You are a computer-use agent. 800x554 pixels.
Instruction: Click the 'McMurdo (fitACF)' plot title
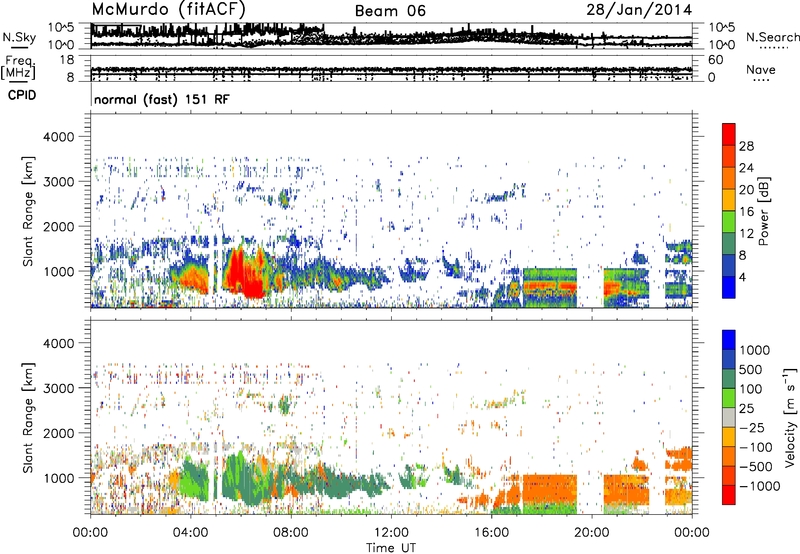tap(168, 10)
